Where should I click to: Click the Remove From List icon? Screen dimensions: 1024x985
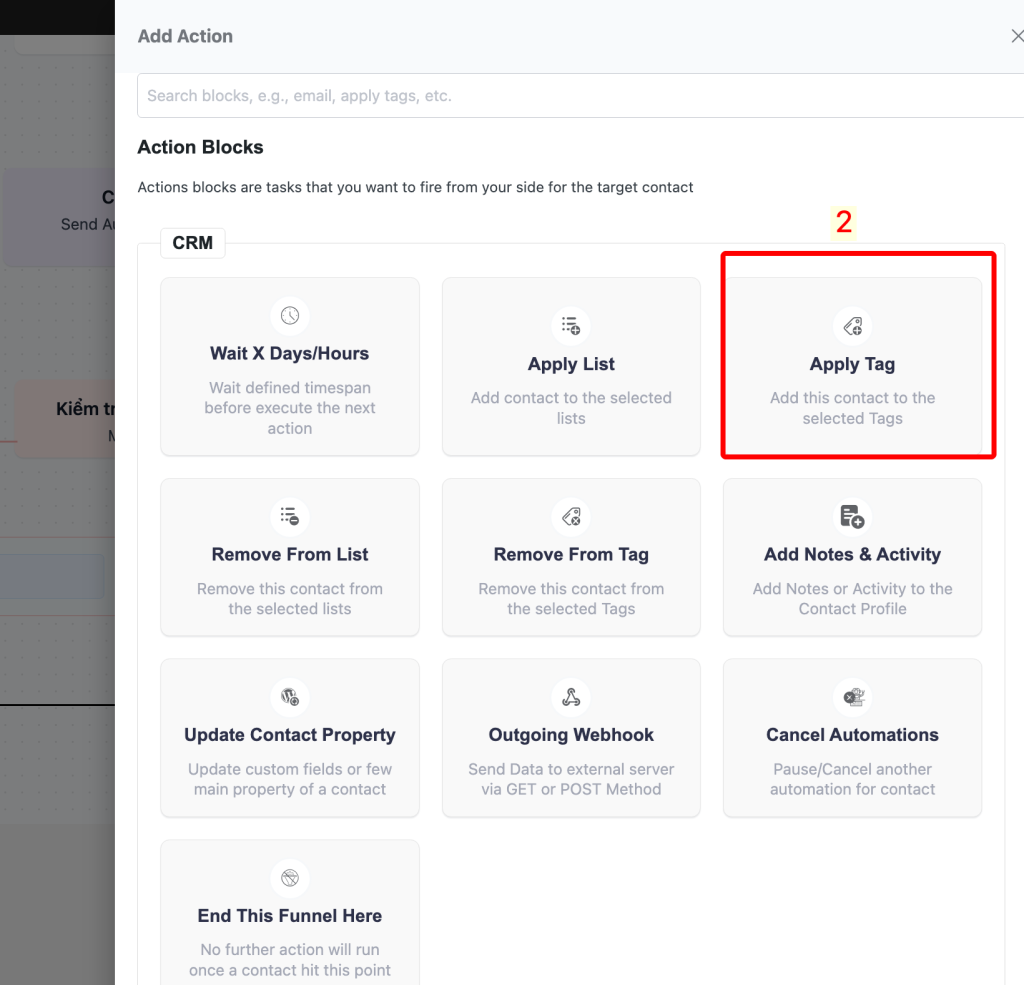(x=290, y=516)
